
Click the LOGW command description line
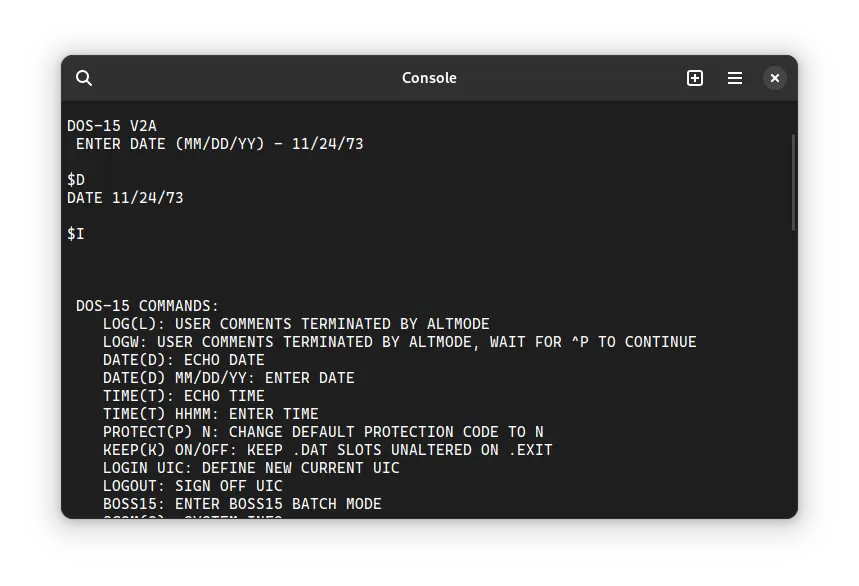[x=399, y=342]
